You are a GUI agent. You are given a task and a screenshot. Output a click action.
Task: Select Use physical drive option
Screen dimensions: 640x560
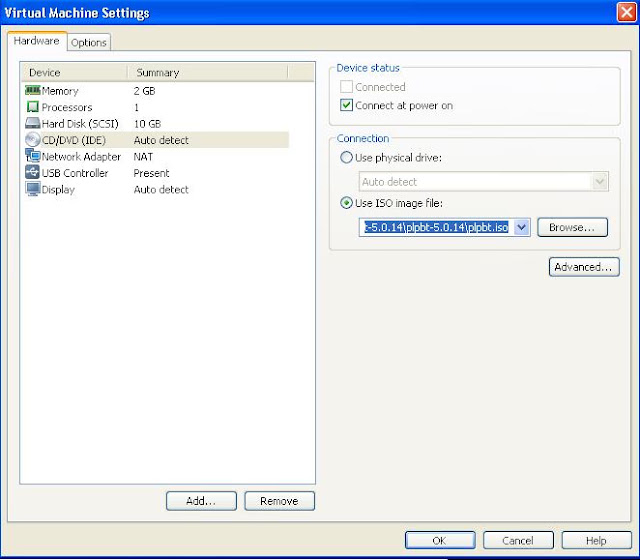346,158
